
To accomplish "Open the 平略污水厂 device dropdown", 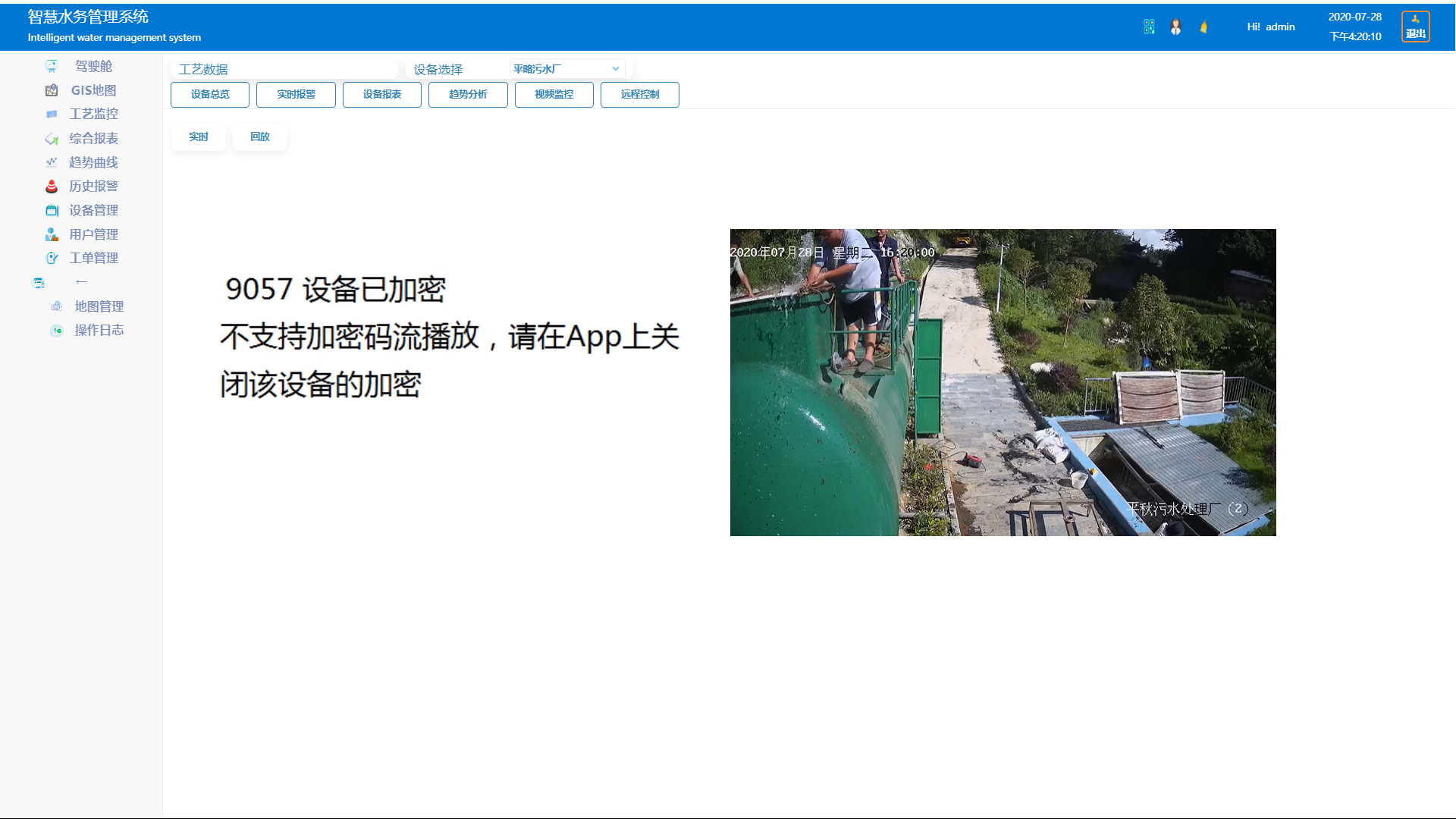I will point(567,69).
